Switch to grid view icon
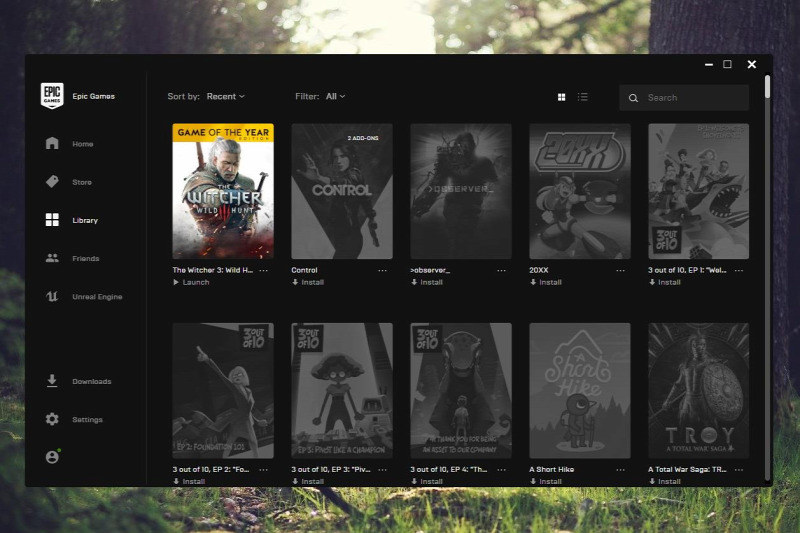The width and height of the screenshot is (800, 533). click(561, 97)
